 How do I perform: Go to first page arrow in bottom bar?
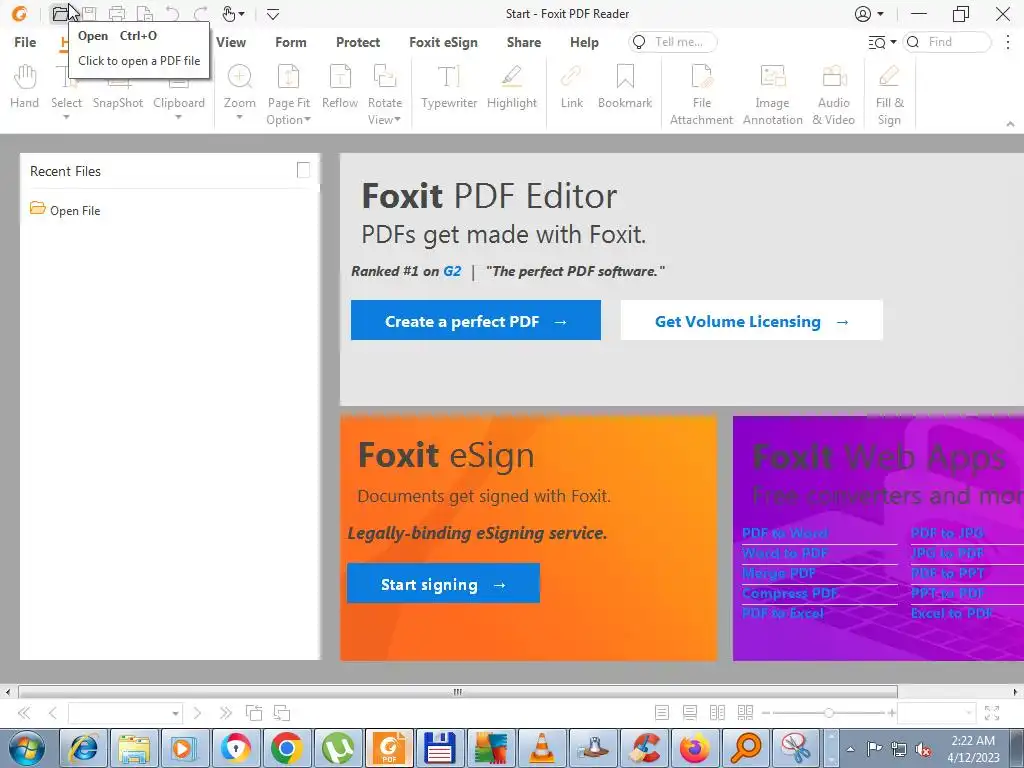[x=24, y=712]
